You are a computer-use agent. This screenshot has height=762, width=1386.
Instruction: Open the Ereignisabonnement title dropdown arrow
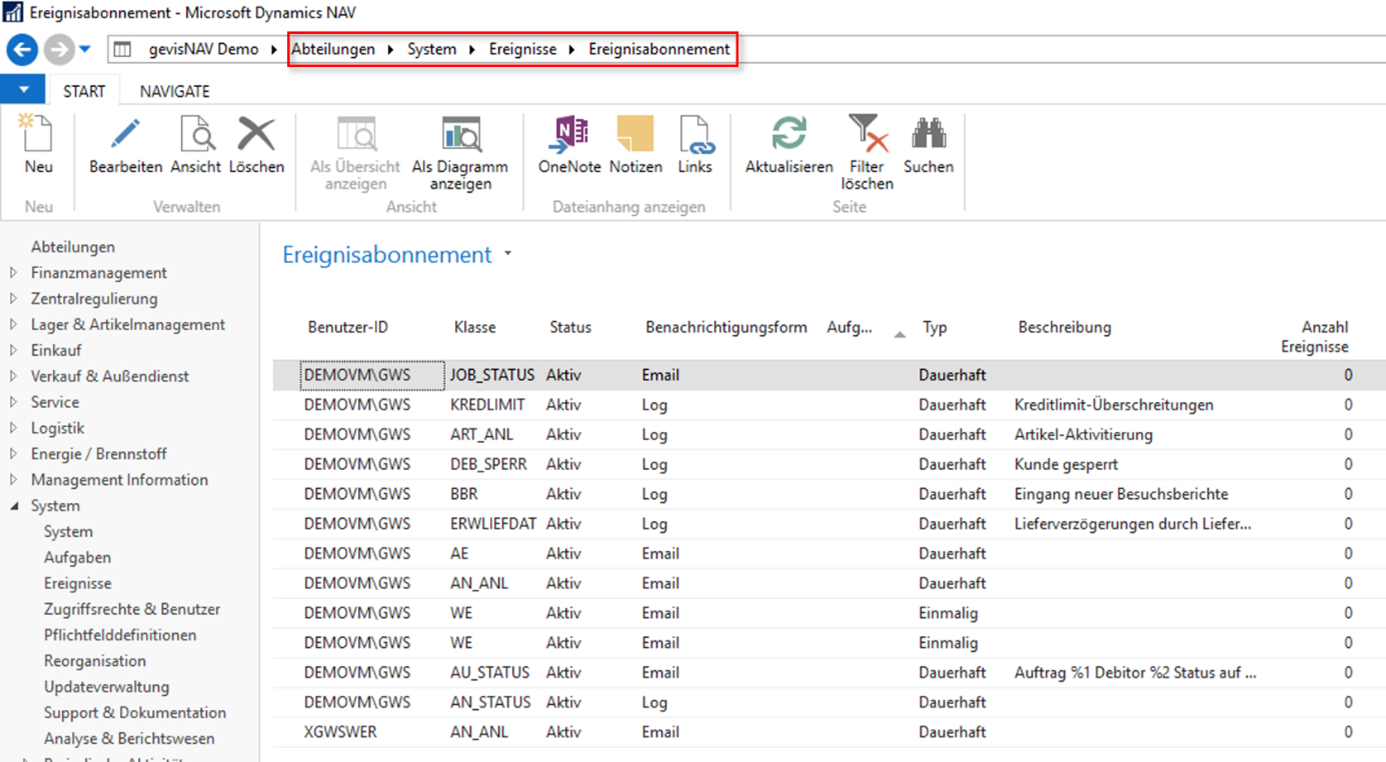tap(508, 254)
